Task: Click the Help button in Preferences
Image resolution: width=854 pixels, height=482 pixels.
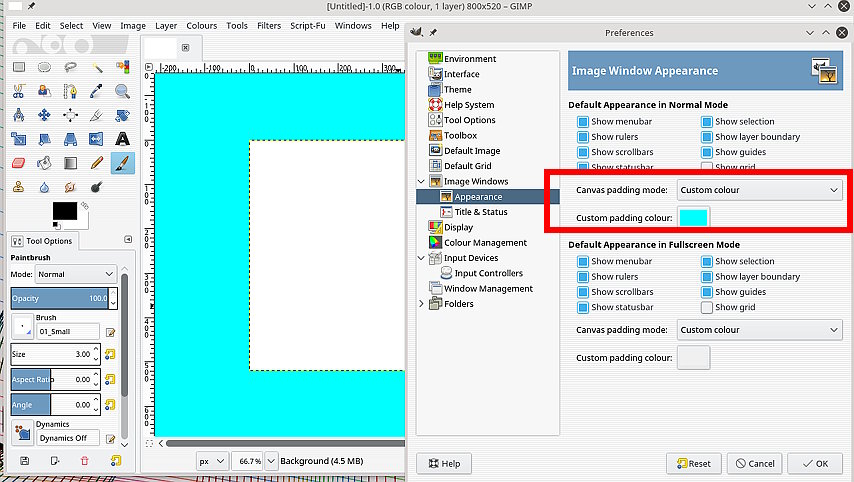Action: click(444, 463)
